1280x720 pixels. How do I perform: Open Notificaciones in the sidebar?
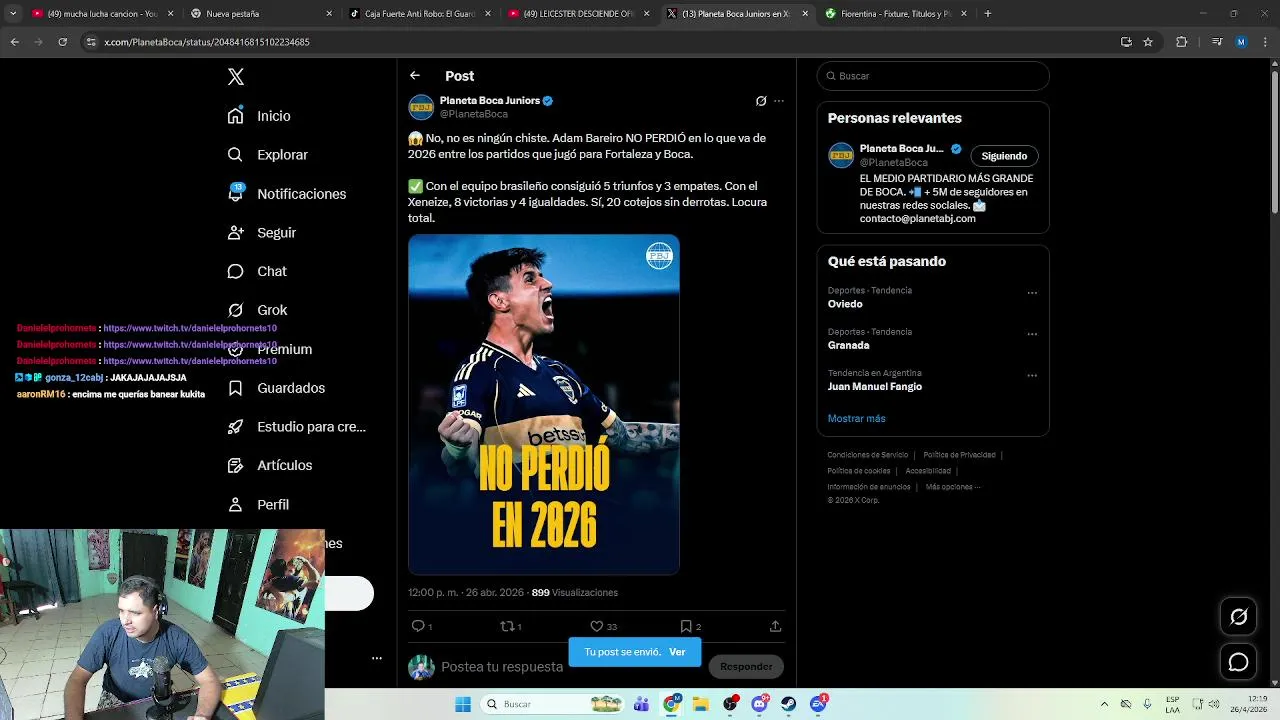point(286,194)
